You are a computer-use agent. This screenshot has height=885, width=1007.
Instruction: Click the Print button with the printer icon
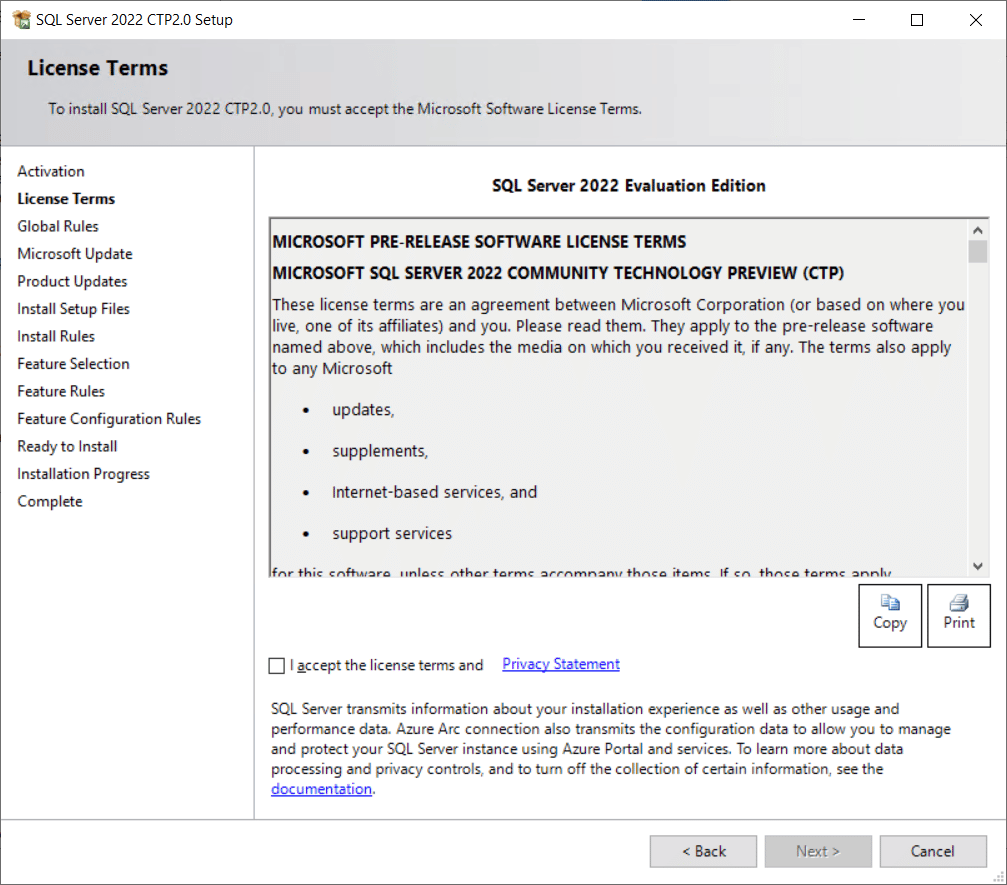958,615
